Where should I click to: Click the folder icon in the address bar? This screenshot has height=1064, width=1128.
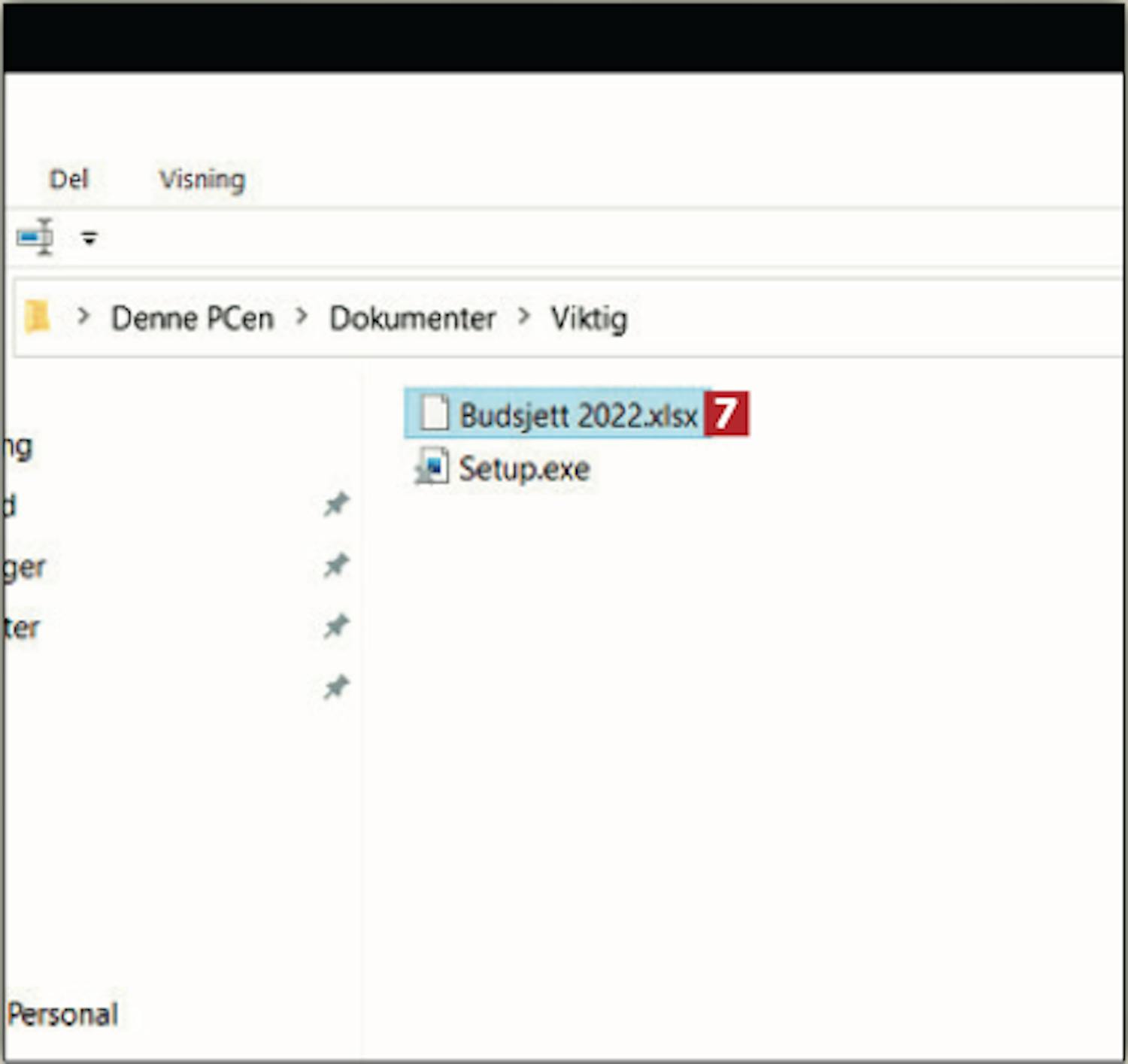coord(37,317)
